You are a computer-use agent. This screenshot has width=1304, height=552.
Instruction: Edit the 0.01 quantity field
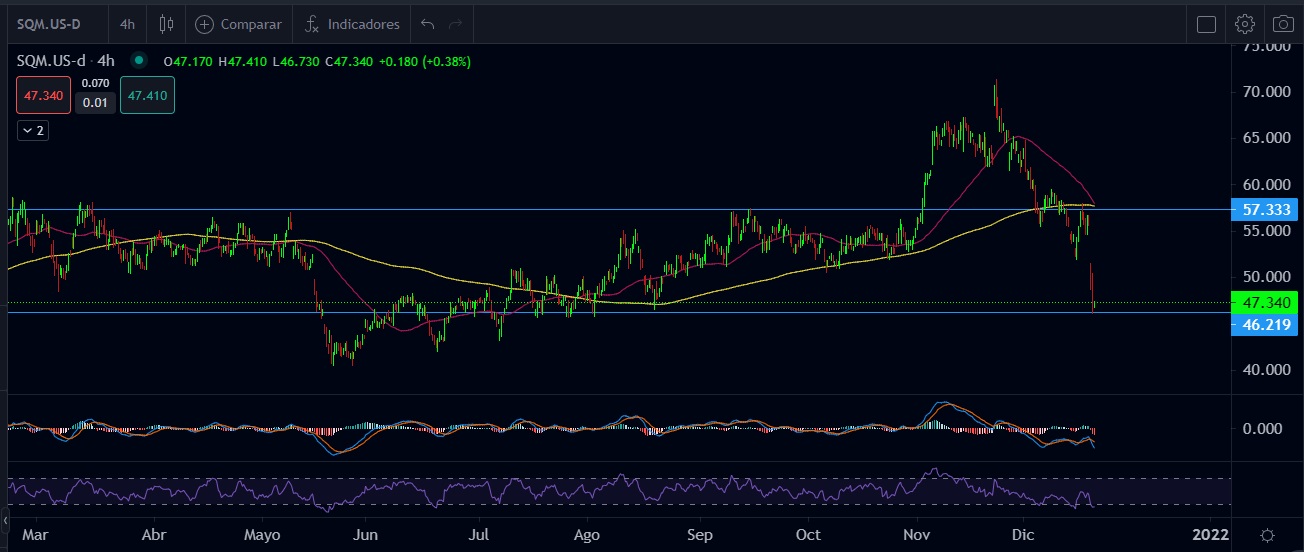point(95,102)
